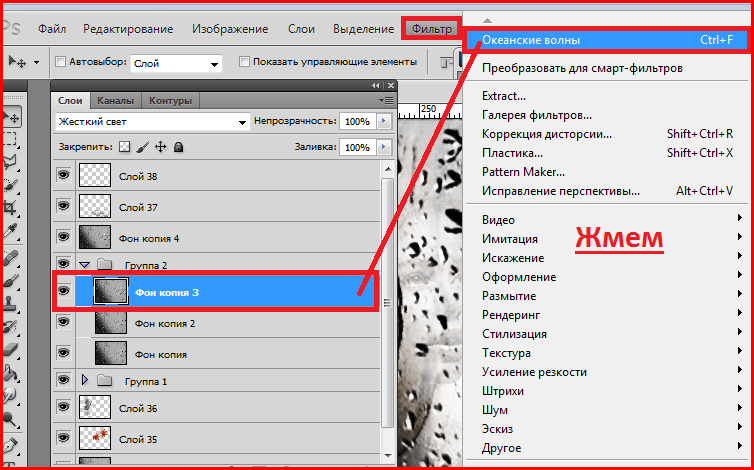Screen dimensions: 754x470
Task: Open Галерея фильтров
Action: (606, 115)
